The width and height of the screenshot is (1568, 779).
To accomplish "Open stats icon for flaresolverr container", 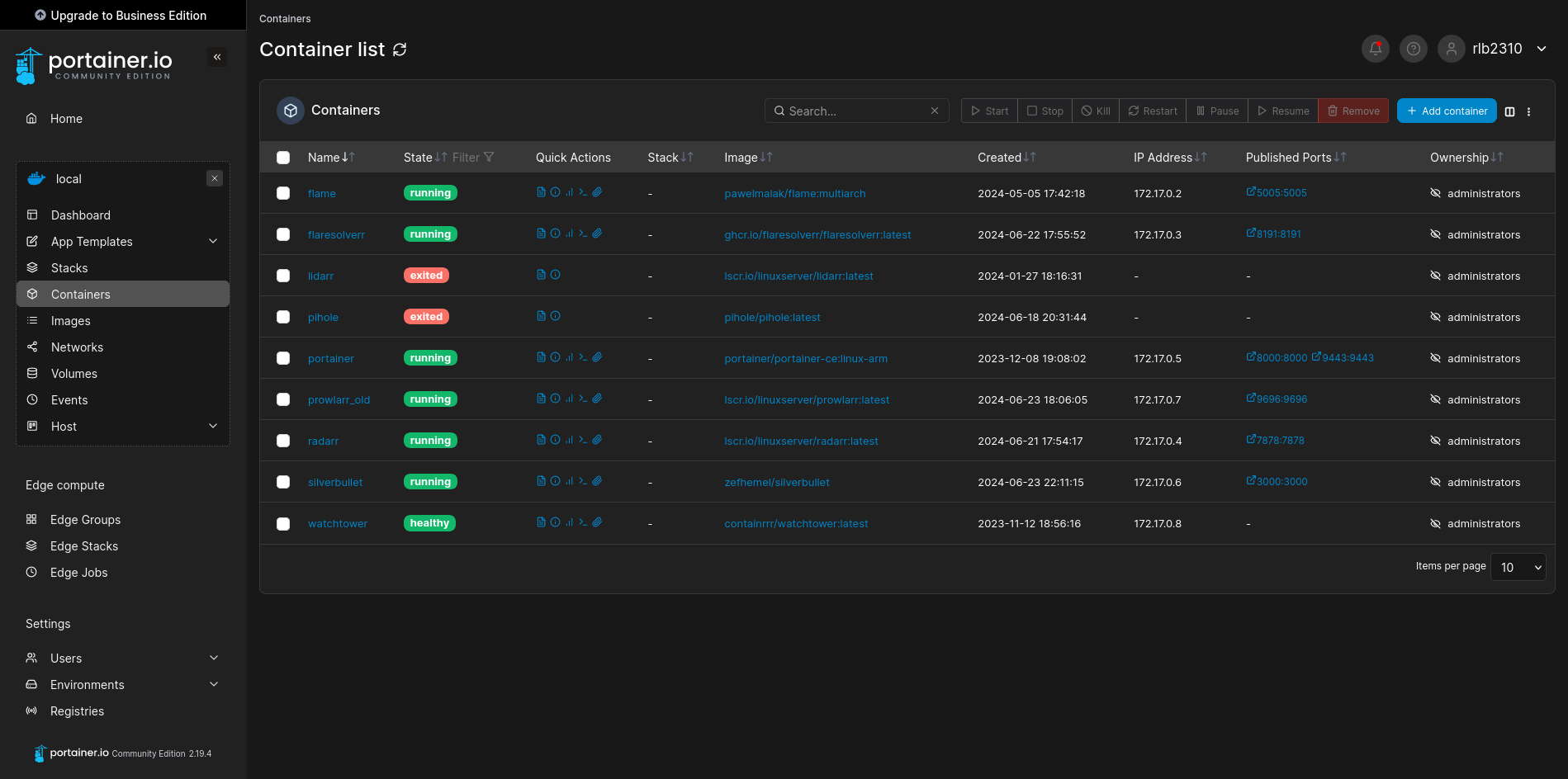I will [x=569, y=234].
